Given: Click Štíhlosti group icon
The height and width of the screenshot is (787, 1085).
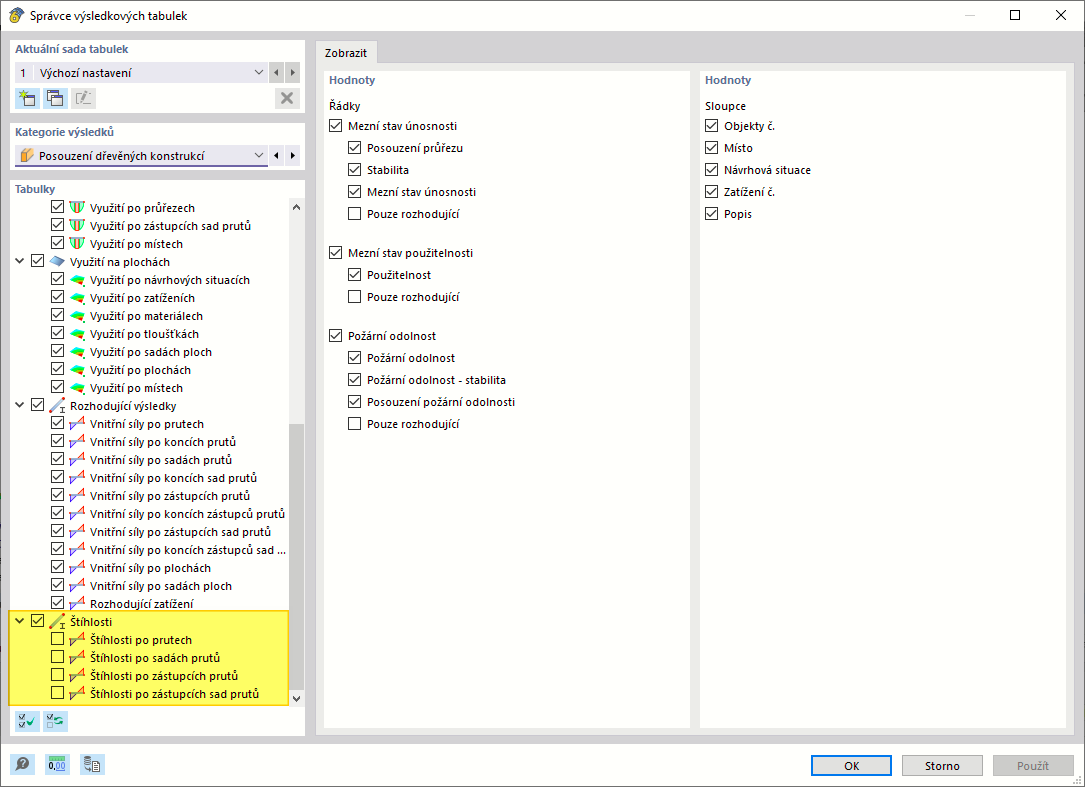Looking at the screenshot, I should (x=57, y=622).
